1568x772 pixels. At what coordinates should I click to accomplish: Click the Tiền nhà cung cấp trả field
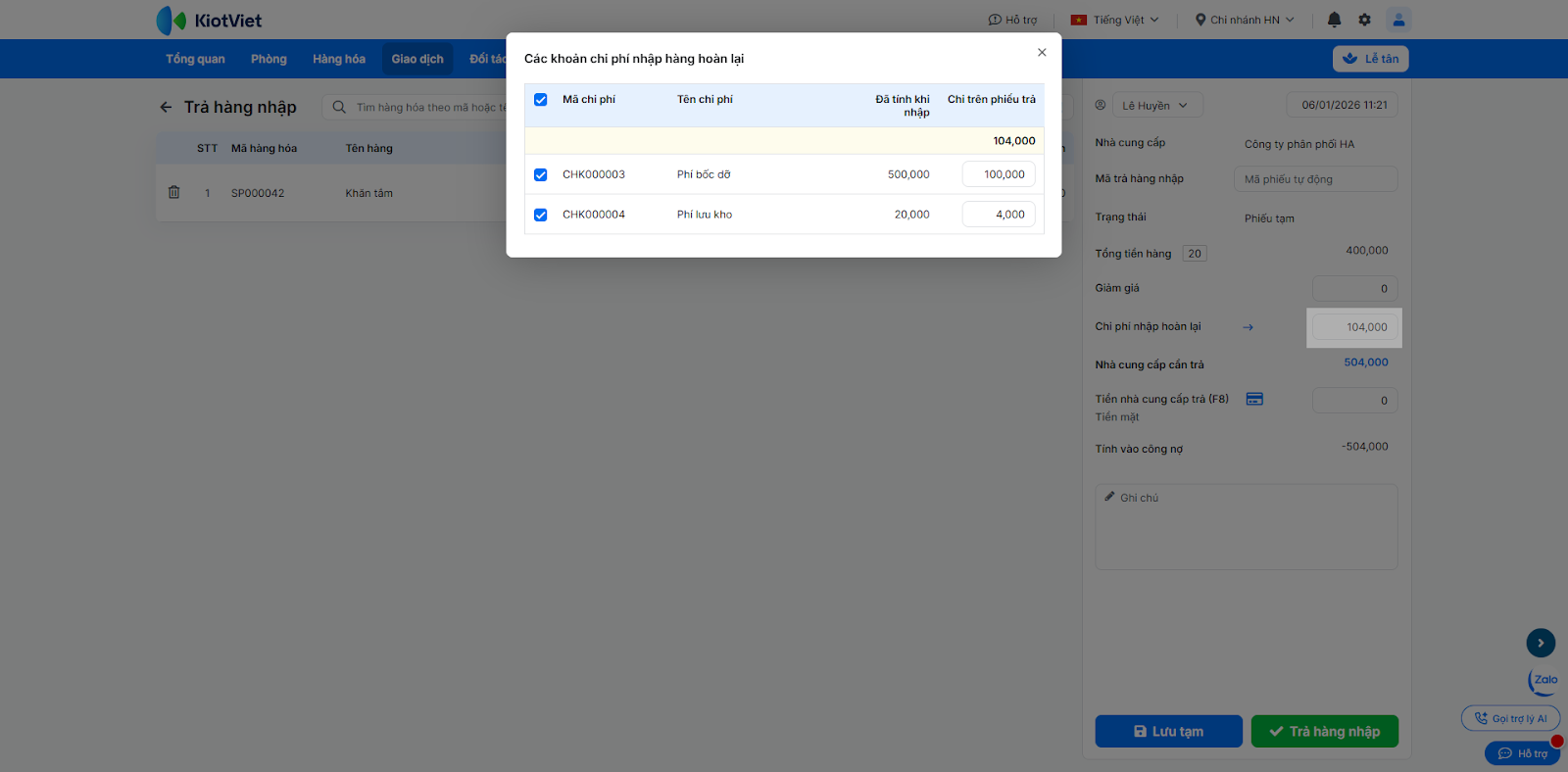click(x=1354, y=400)
